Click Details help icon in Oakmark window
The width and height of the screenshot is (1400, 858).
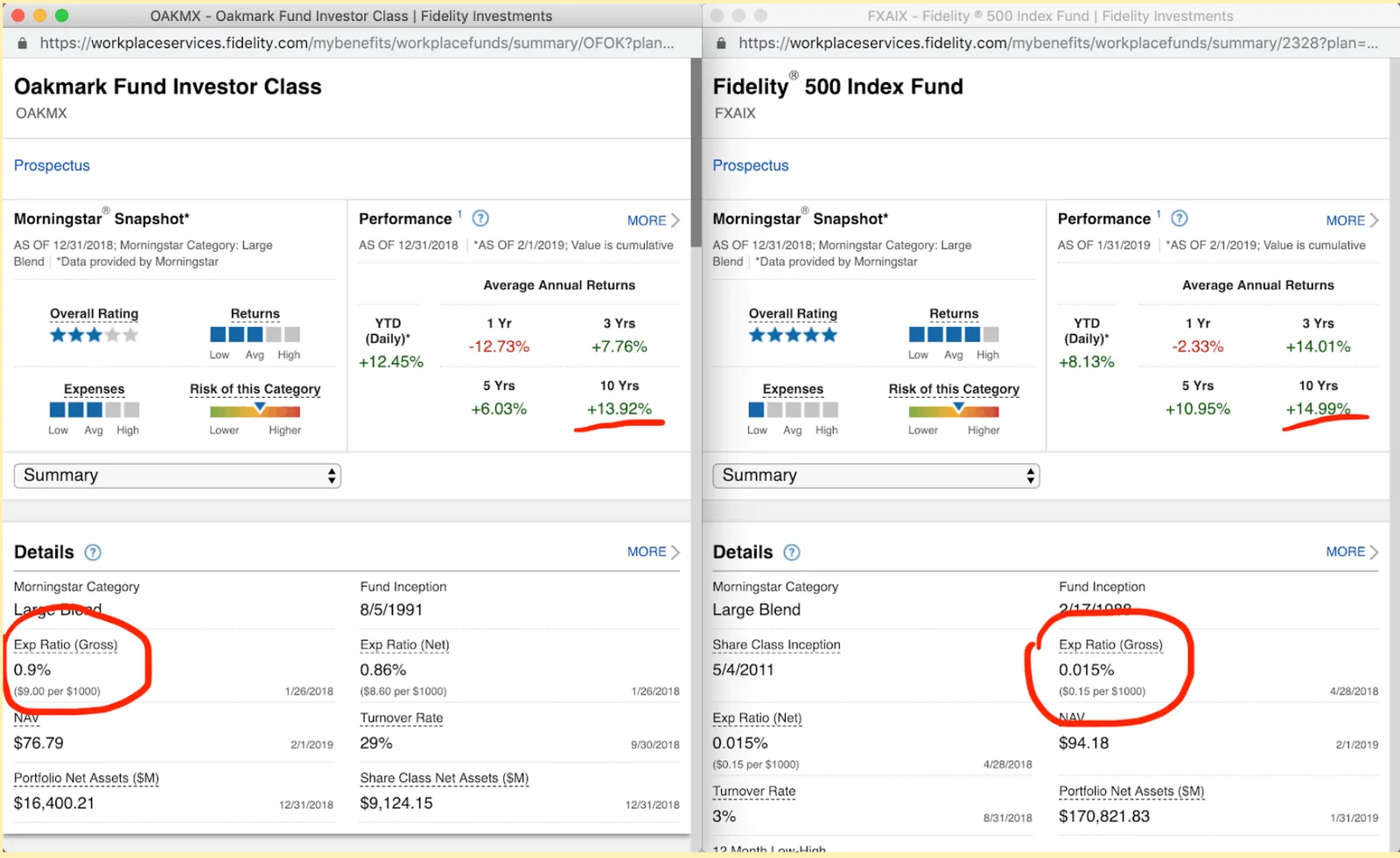[93, 552]
